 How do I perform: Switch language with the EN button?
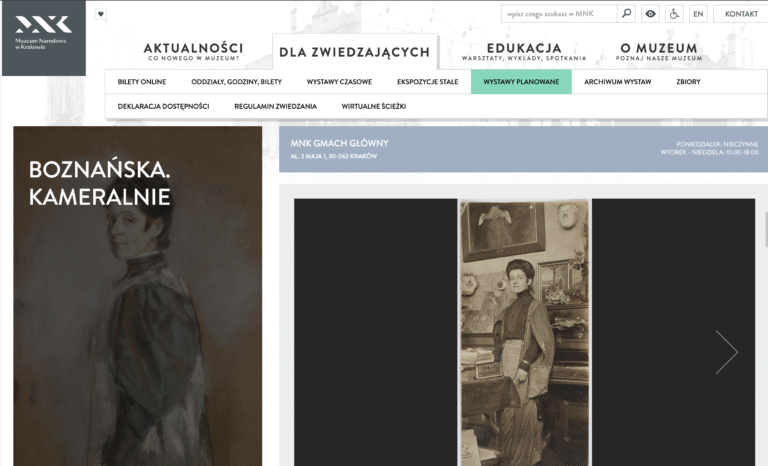tap(698, 14)
